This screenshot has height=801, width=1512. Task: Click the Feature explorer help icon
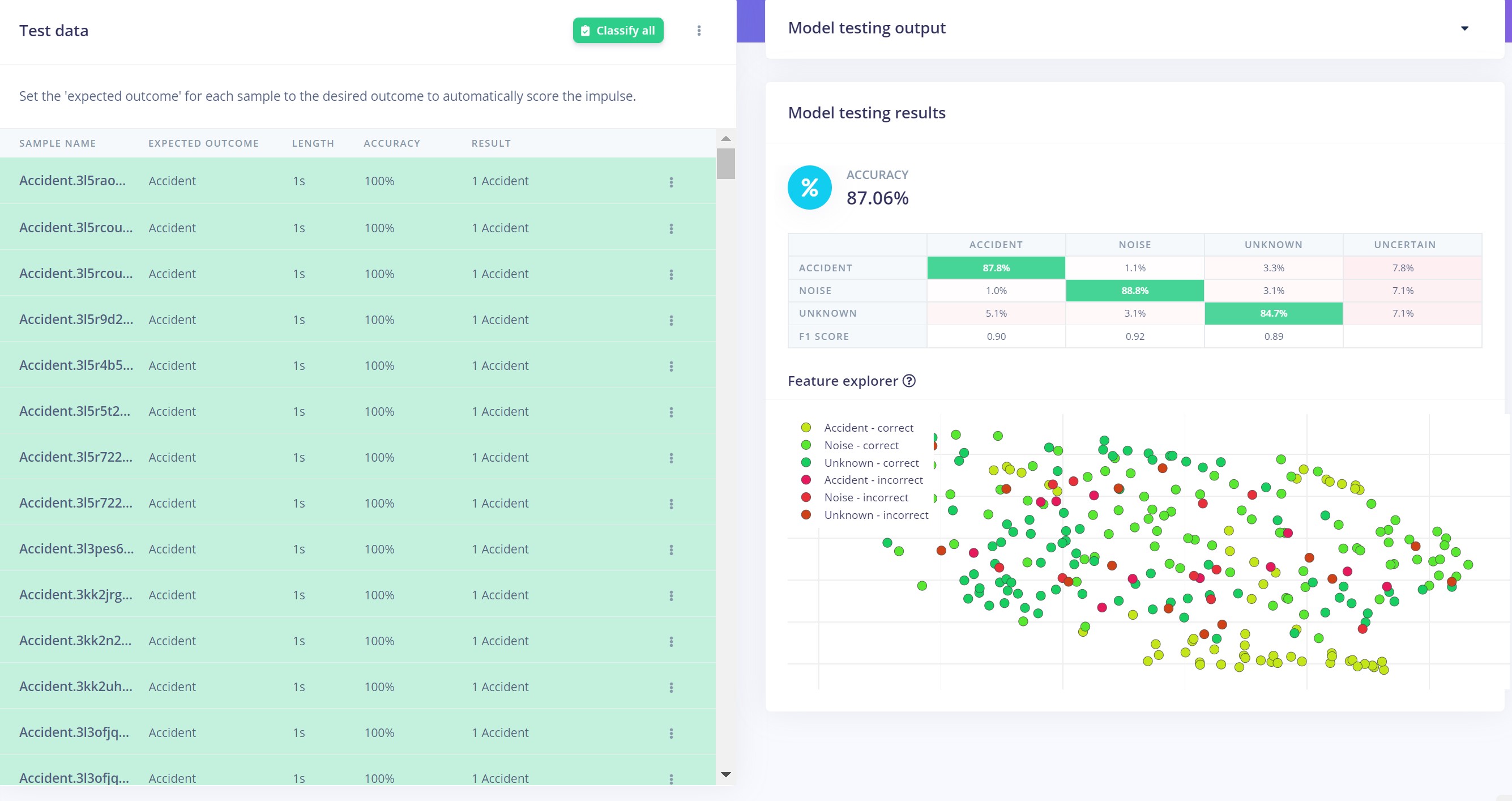(x=908, y=381)
